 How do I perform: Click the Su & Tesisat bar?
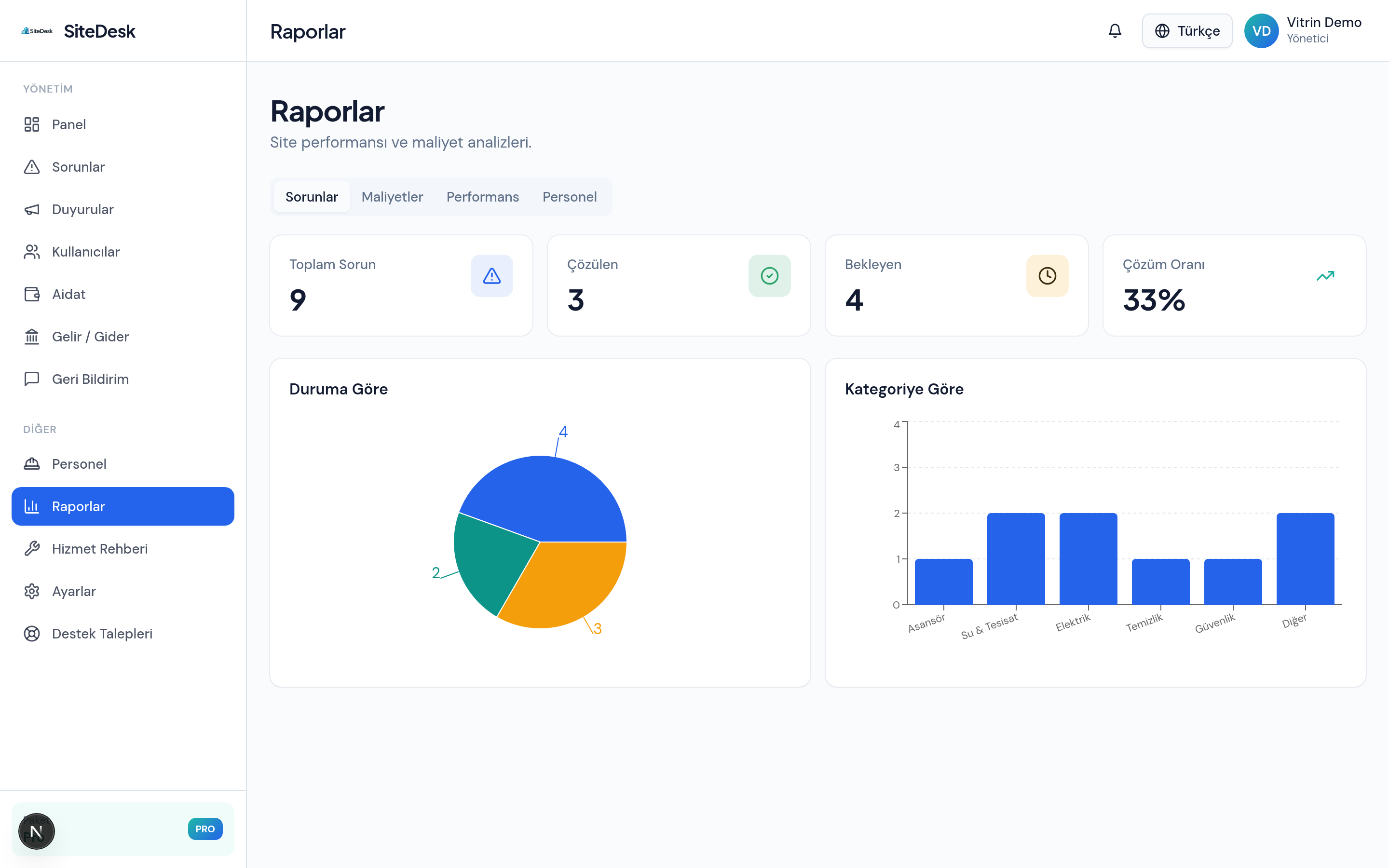(1016, 558)
